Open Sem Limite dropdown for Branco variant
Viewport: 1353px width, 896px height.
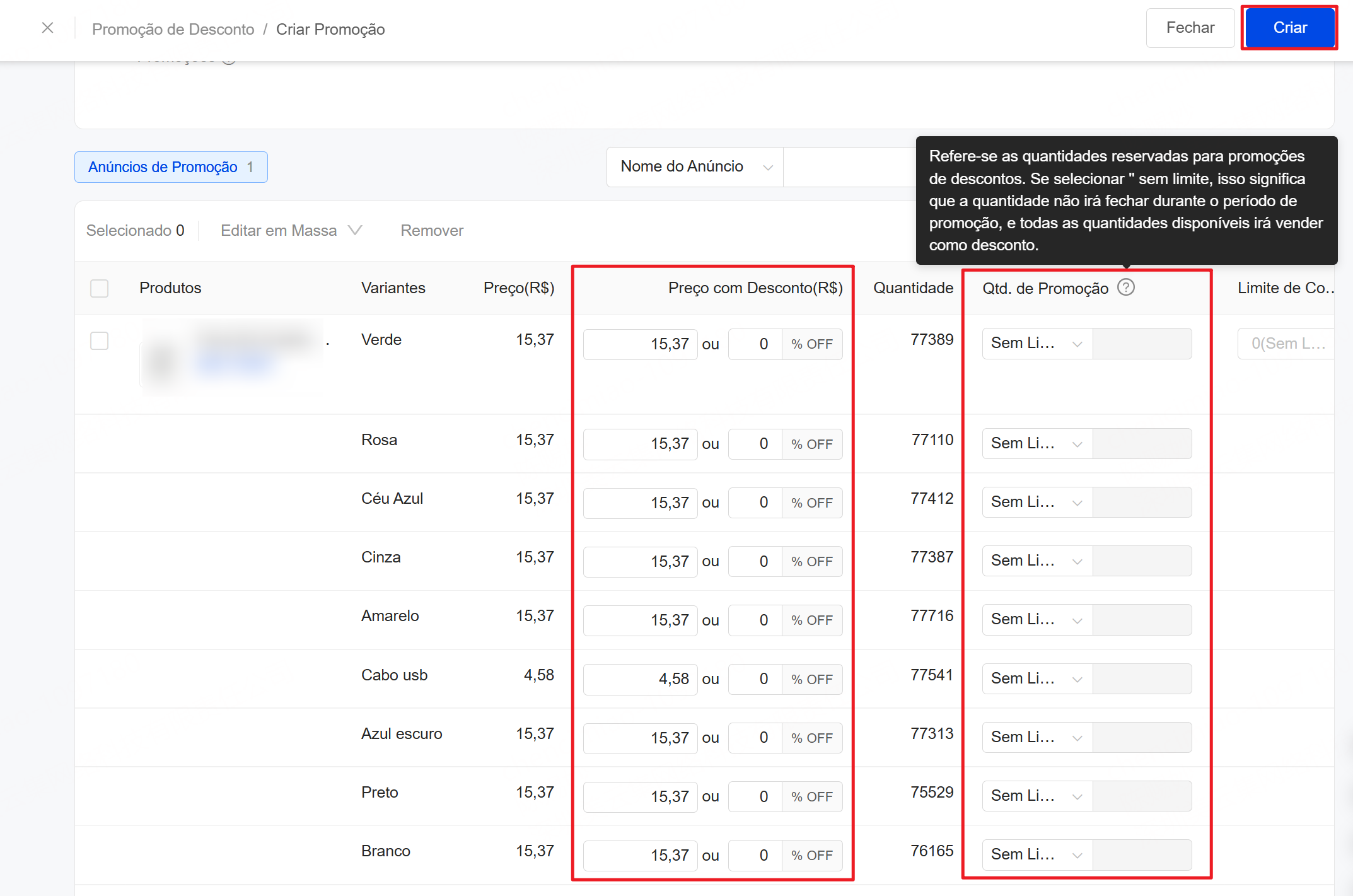(x=1037, y=854)
